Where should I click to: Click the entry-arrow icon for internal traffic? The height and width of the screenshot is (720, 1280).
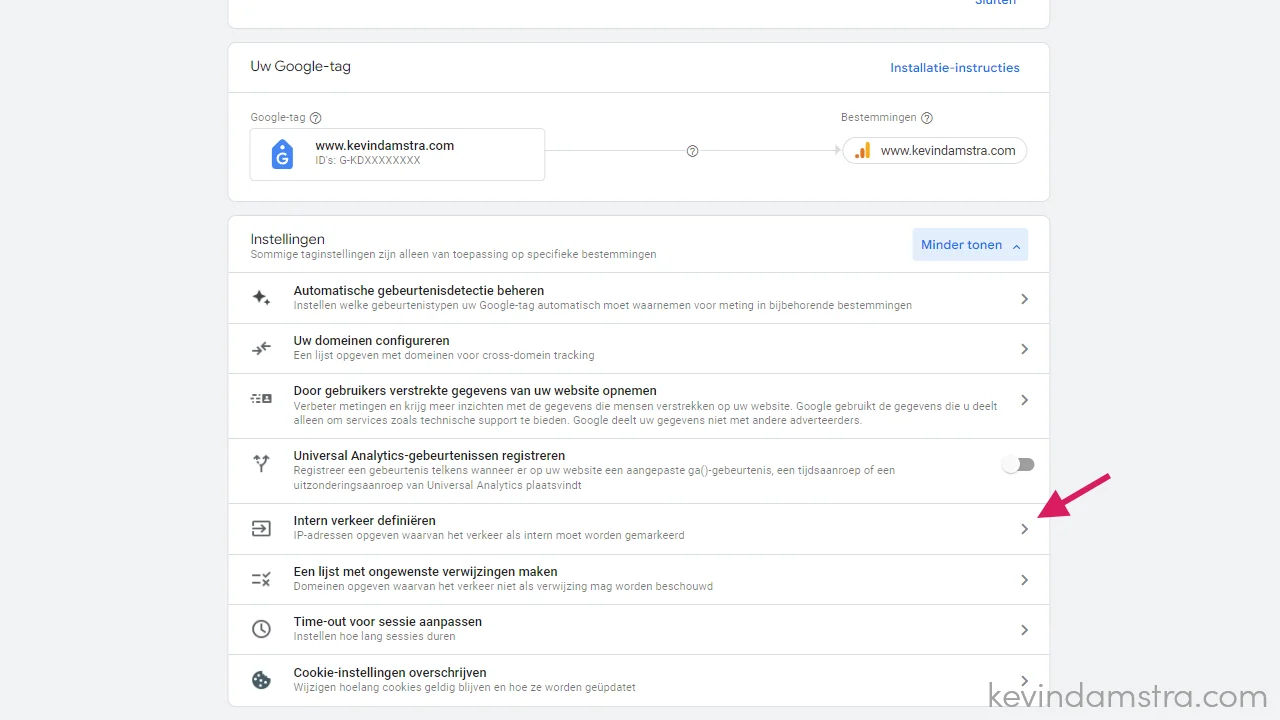pos(261,528)
